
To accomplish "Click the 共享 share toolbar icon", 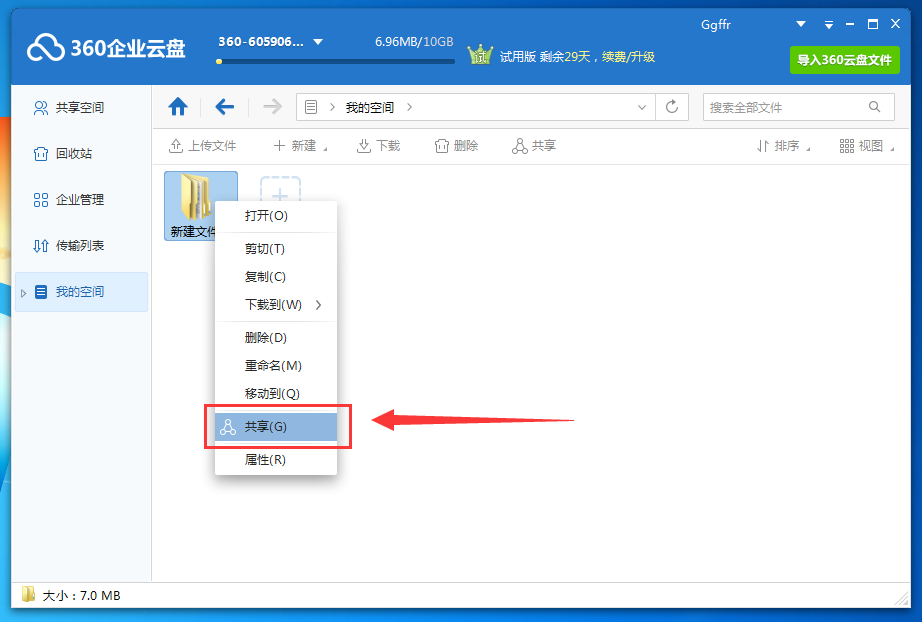I will (x=520, y=144).
